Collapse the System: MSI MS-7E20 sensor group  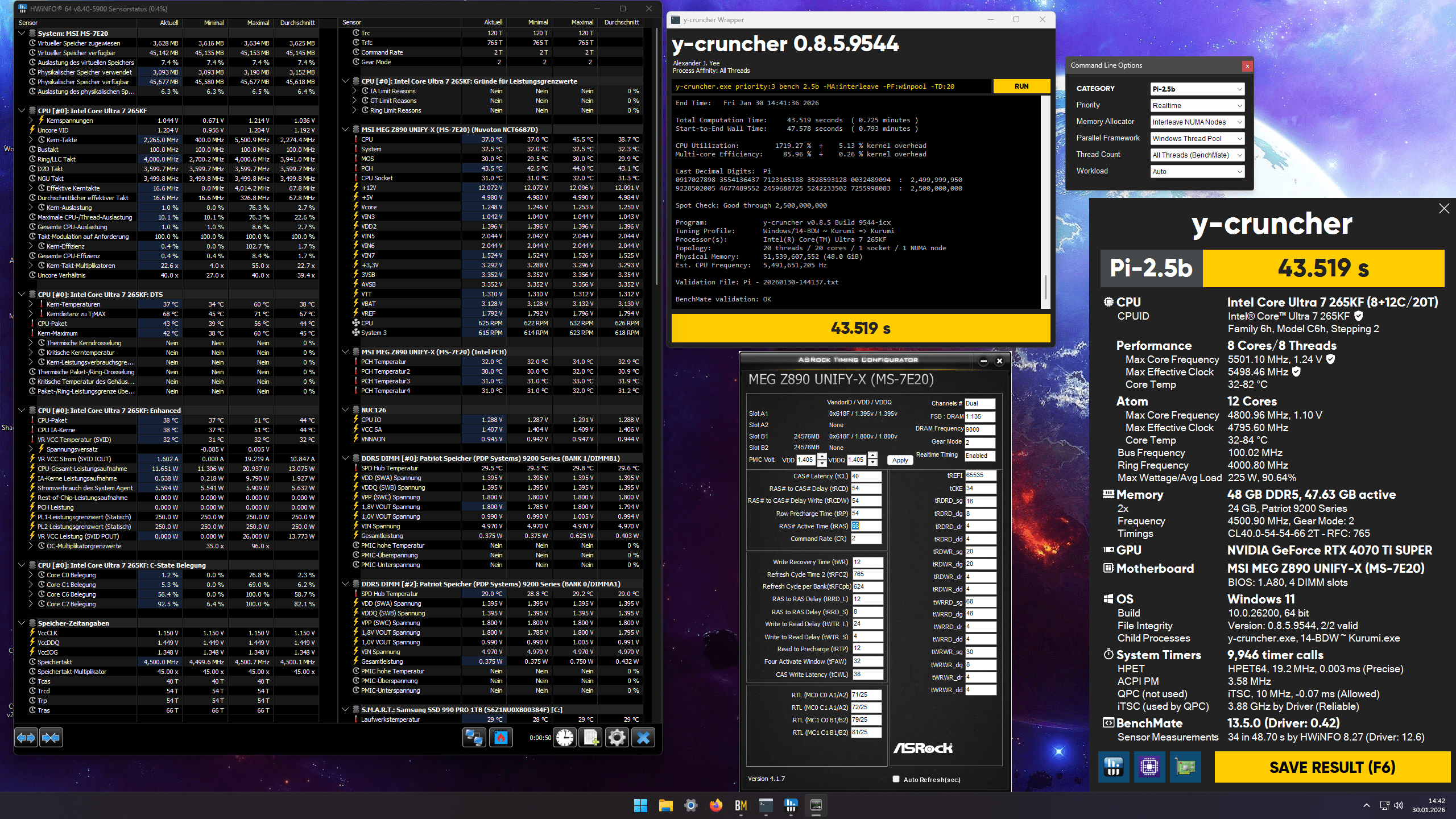tap(22, 33)
